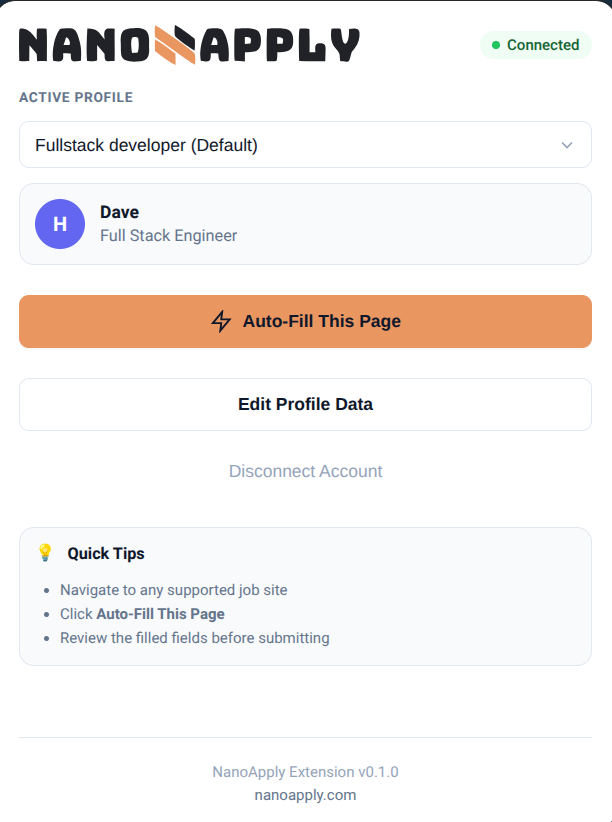
Task: Expand the profile dropdown chevron arrow
Action: 567,145
